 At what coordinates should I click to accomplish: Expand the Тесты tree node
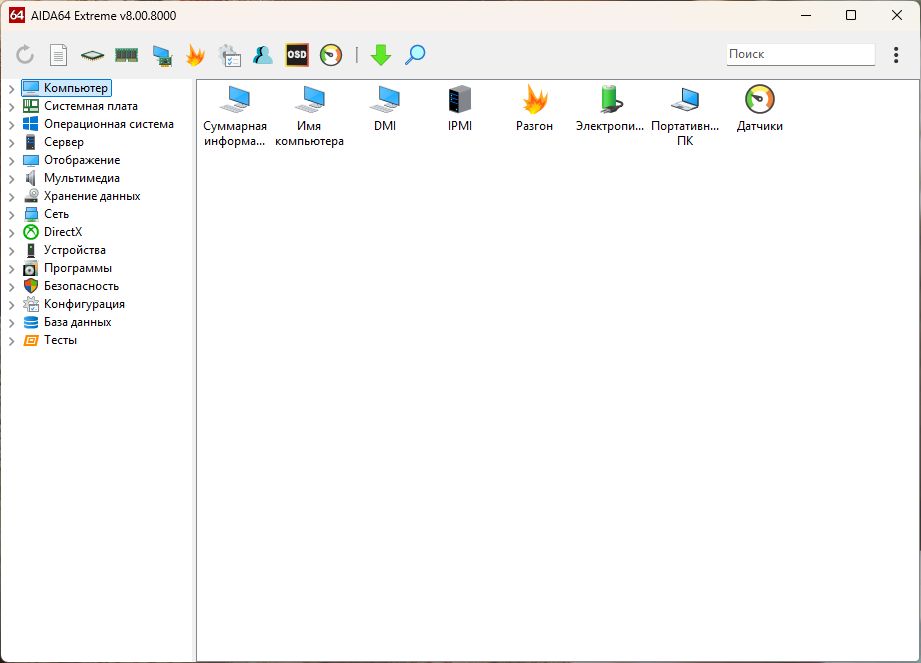[x=11, y=341]
